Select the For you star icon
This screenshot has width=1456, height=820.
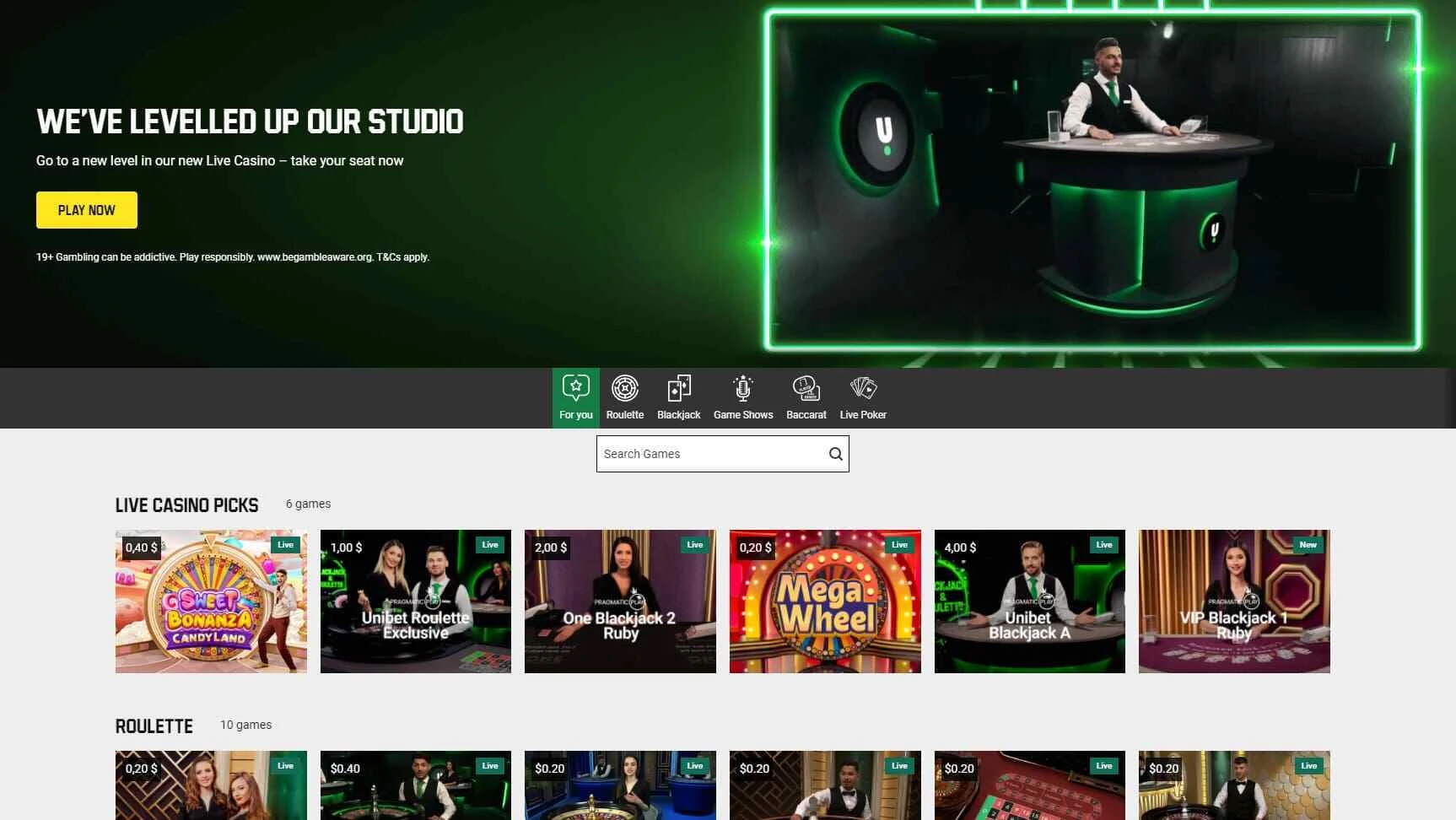pyautogui.click(x=575, y=388)
